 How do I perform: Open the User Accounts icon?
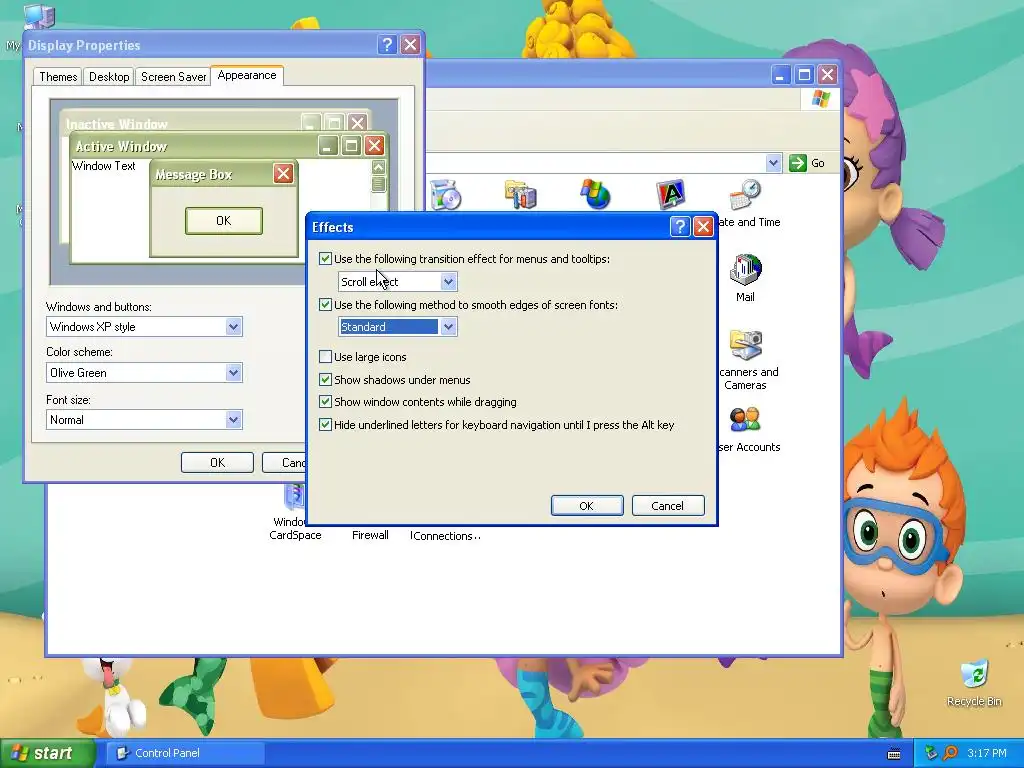click(x=745, y=420)
